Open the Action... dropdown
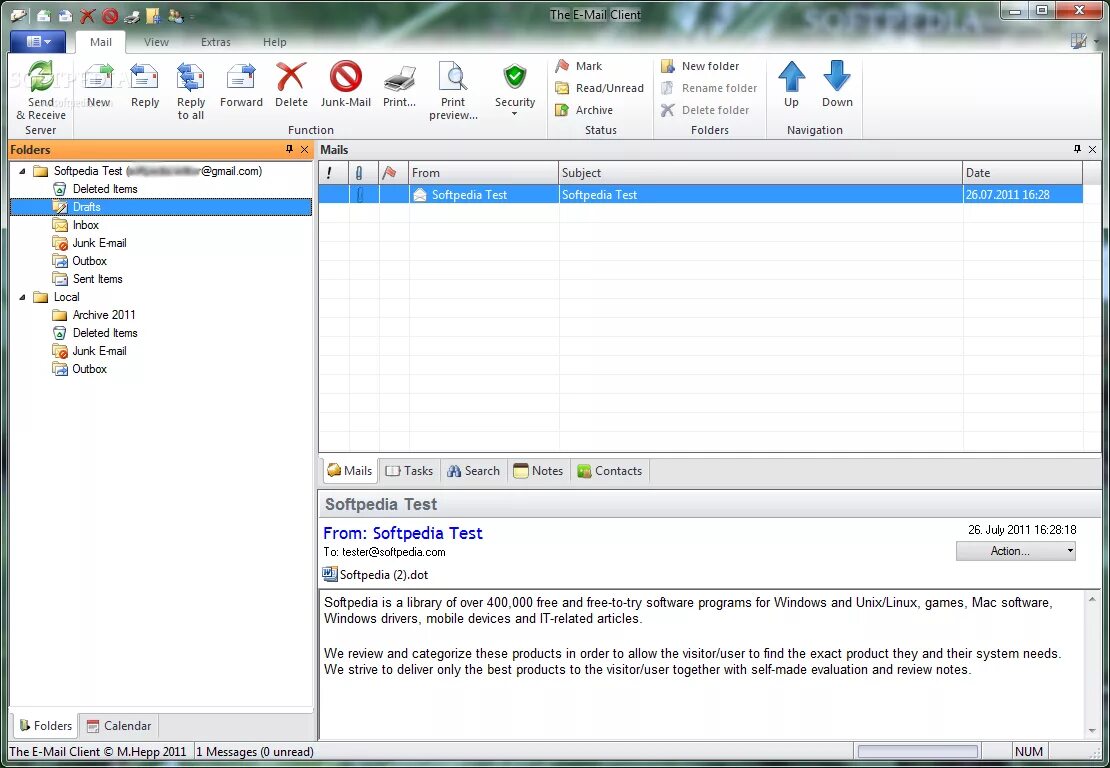Screen dimensions: 1110x768 click(1015, 551)
